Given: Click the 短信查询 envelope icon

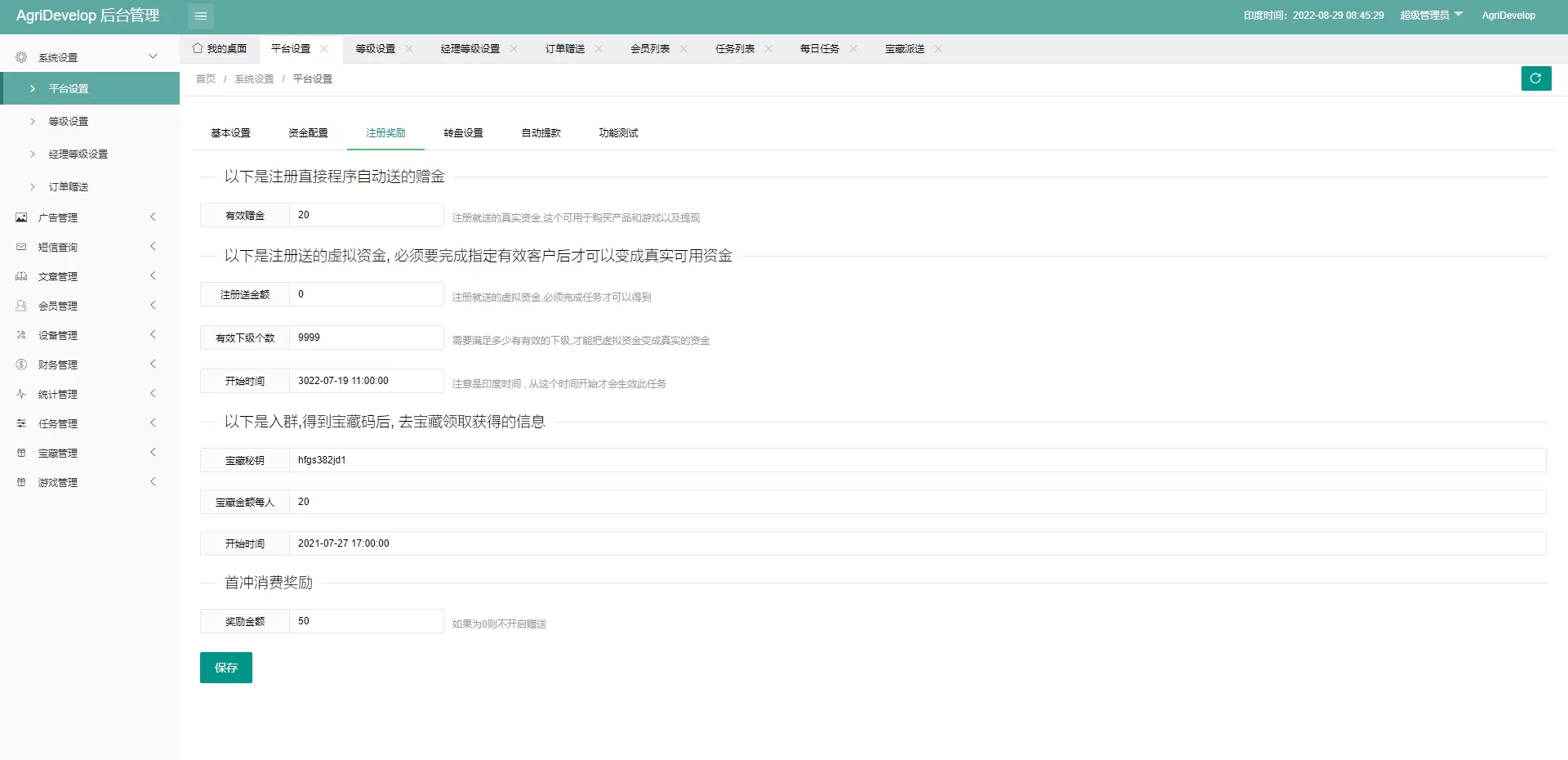Looking at the screenshot, I should point(21,247).
